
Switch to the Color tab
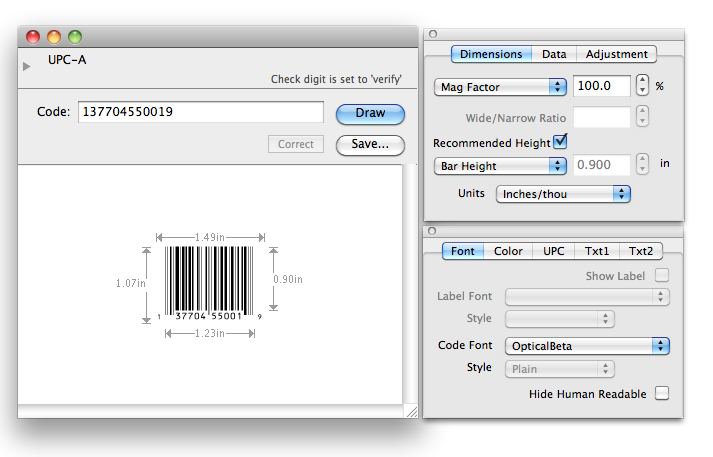[508, 251]
